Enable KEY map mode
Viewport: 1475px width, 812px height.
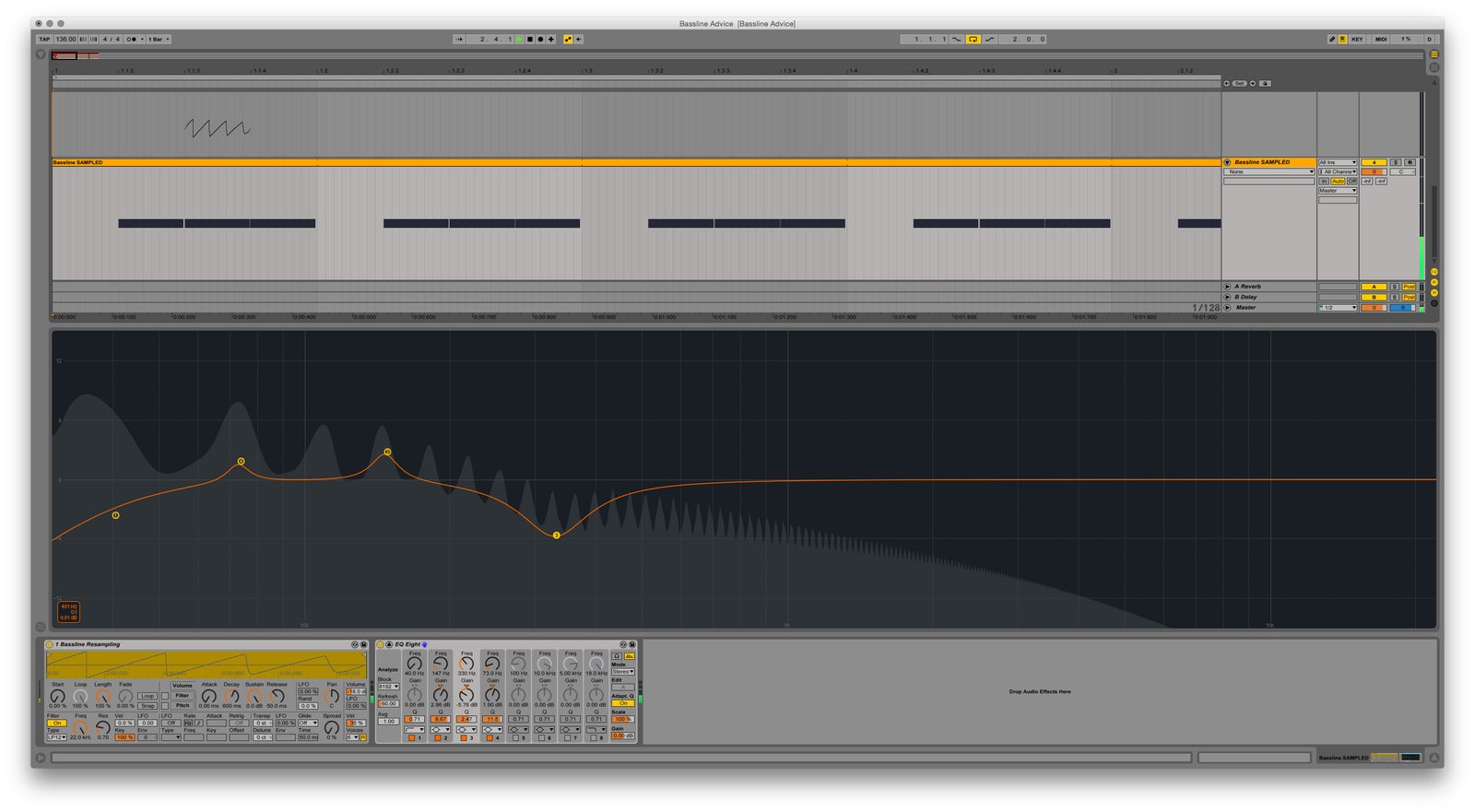pos(1357,39)
